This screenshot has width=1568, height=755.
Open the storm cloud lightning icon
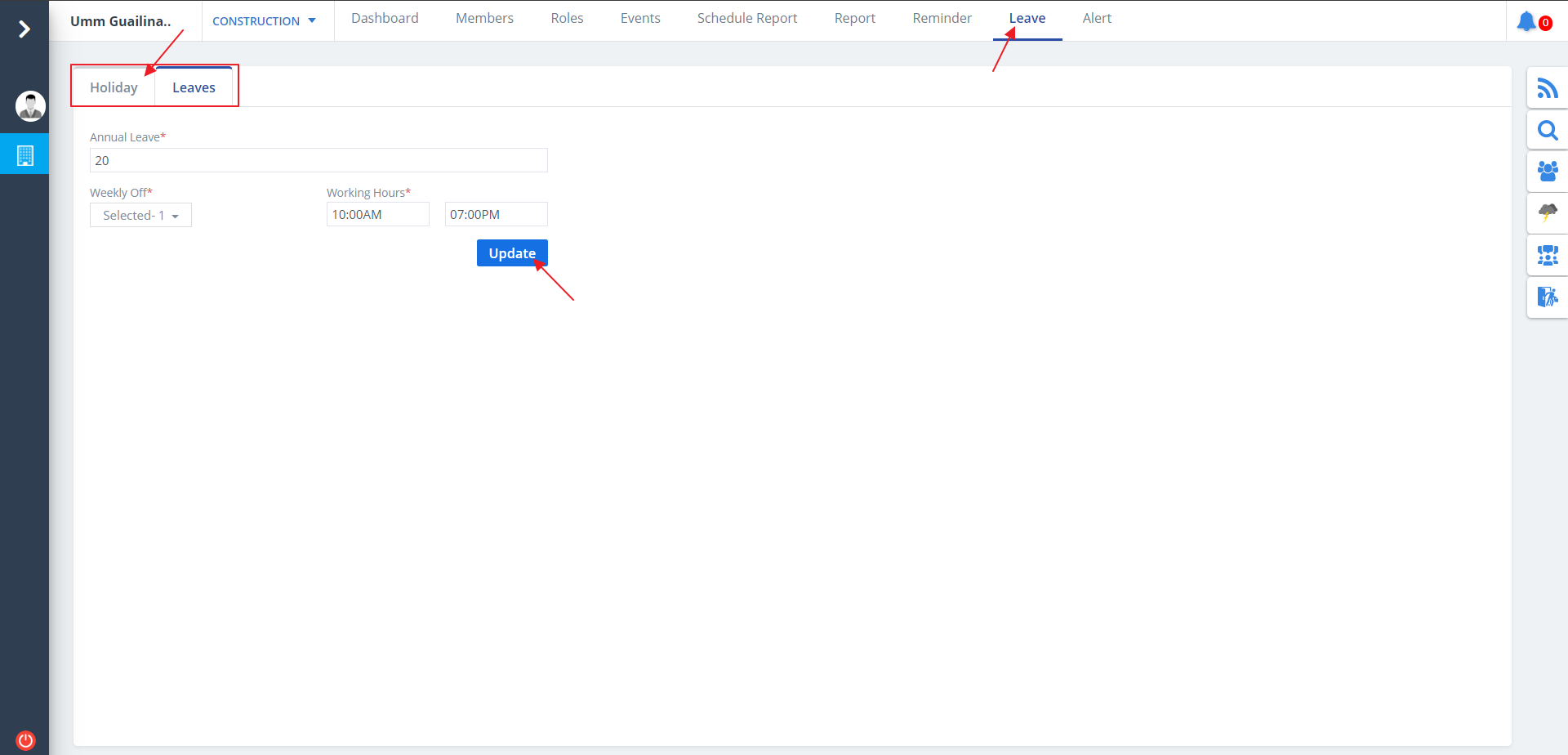[1547, 213]
